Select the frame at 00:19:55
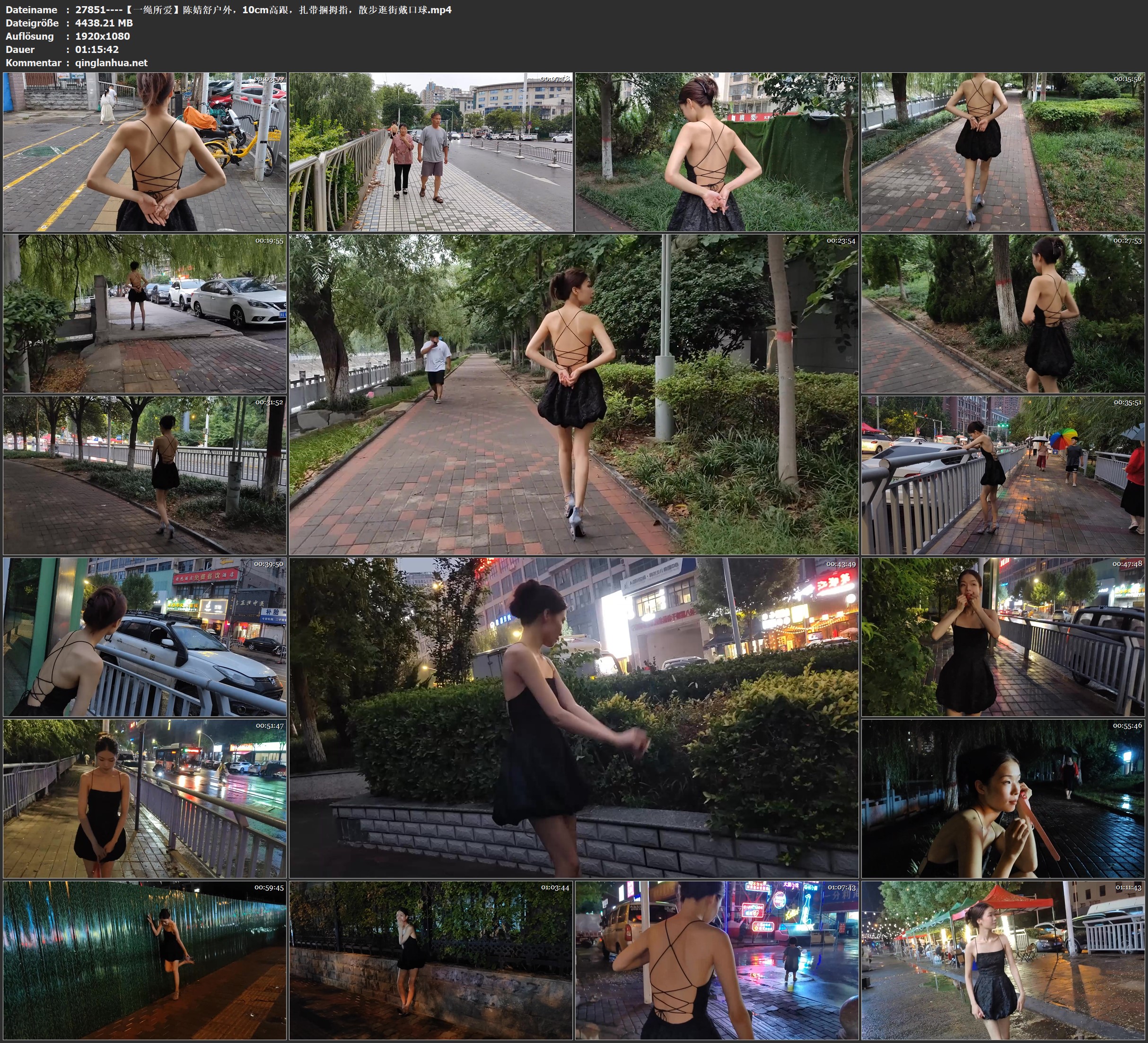The image size is (1148, 1043). pyautogui.click(x=145, y=313)
